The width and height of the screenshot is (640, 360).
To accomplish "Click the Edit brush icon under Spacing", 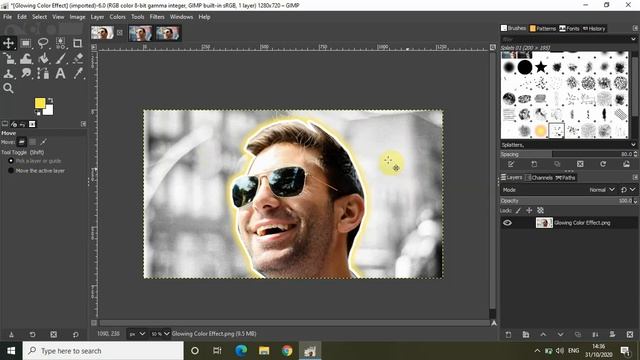I will pyautogui.click(x=511, y=164).
